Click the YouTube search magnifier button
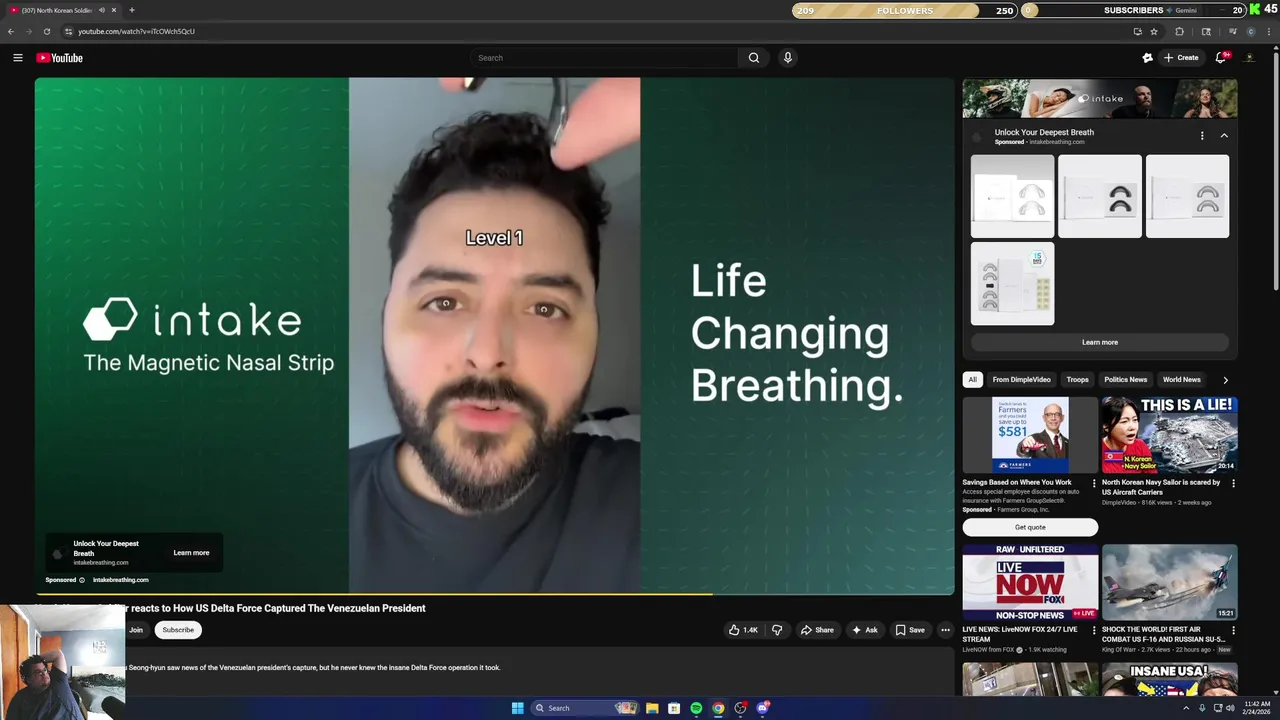The image size is (1280, 720). (x=754, y=58)
